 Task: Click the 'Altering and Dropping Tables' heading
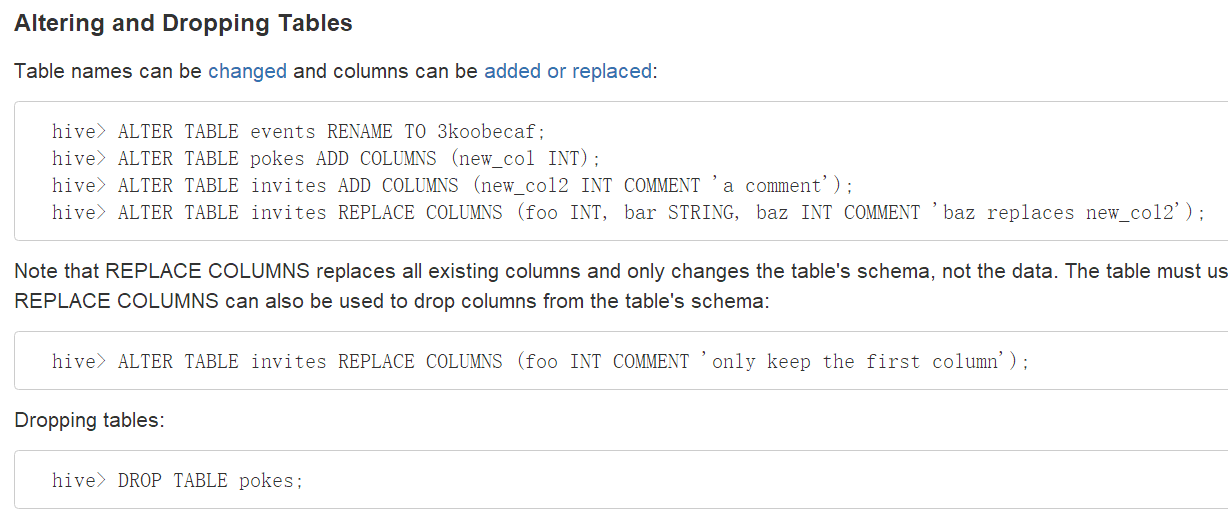(x=183, y=23)
